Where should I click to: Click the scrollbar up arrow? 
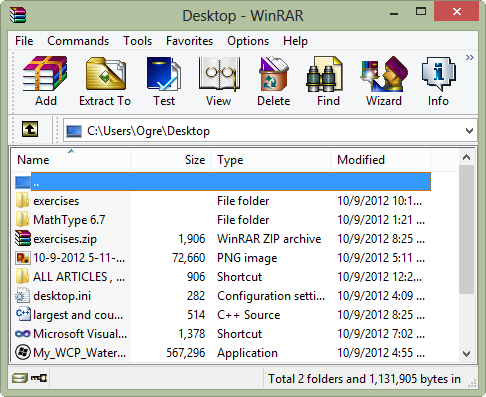[x=466, y=157]
